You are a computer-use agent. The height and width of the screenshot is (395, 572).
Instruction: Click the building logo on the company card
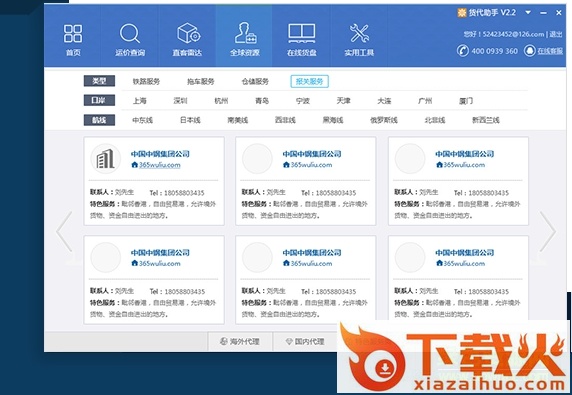(105, 159)
